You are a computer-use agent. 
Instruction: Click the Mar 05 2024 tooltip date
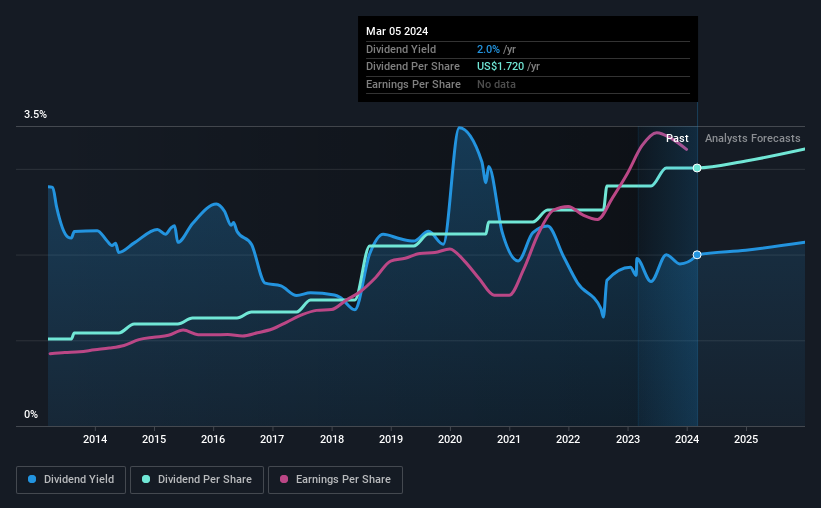coord(397,31)
